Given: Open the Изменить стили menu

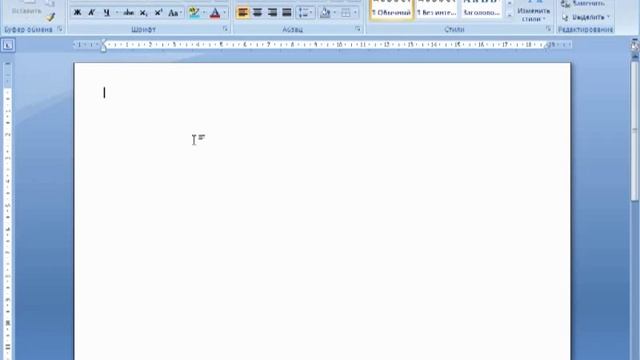Looking at the screenshot, I should [533, 11].
